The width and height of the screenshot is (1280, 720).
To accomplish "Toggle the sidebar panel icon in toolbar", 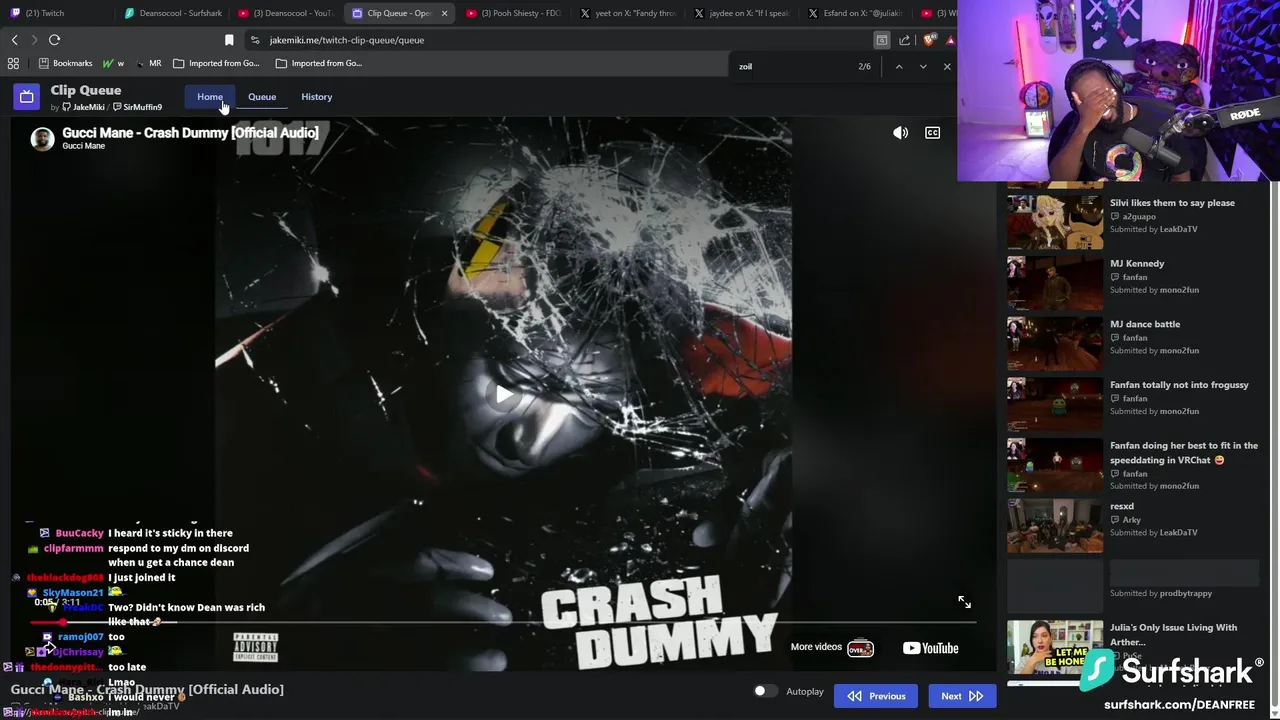I will point(881,40).
